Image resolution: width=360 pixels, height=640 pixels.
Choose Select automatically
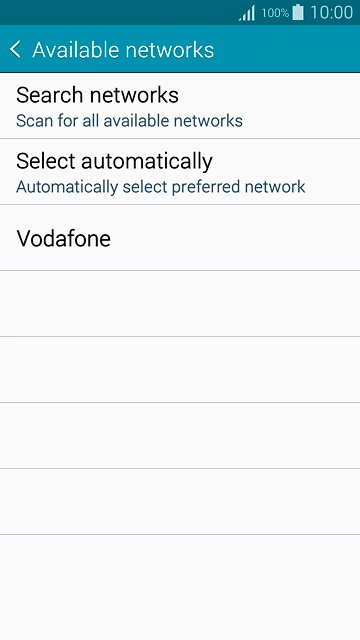[x=180, y=172]
